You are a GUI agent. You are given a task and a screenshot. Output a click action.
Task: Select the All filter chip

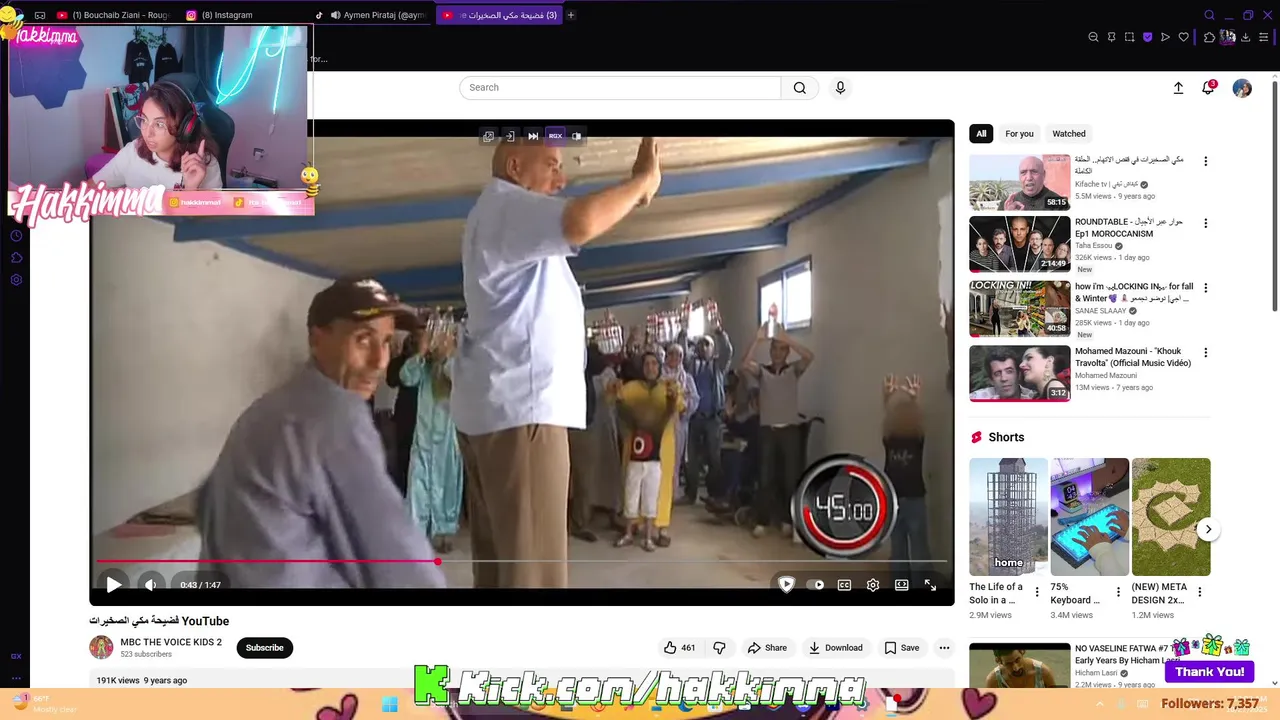981,134
